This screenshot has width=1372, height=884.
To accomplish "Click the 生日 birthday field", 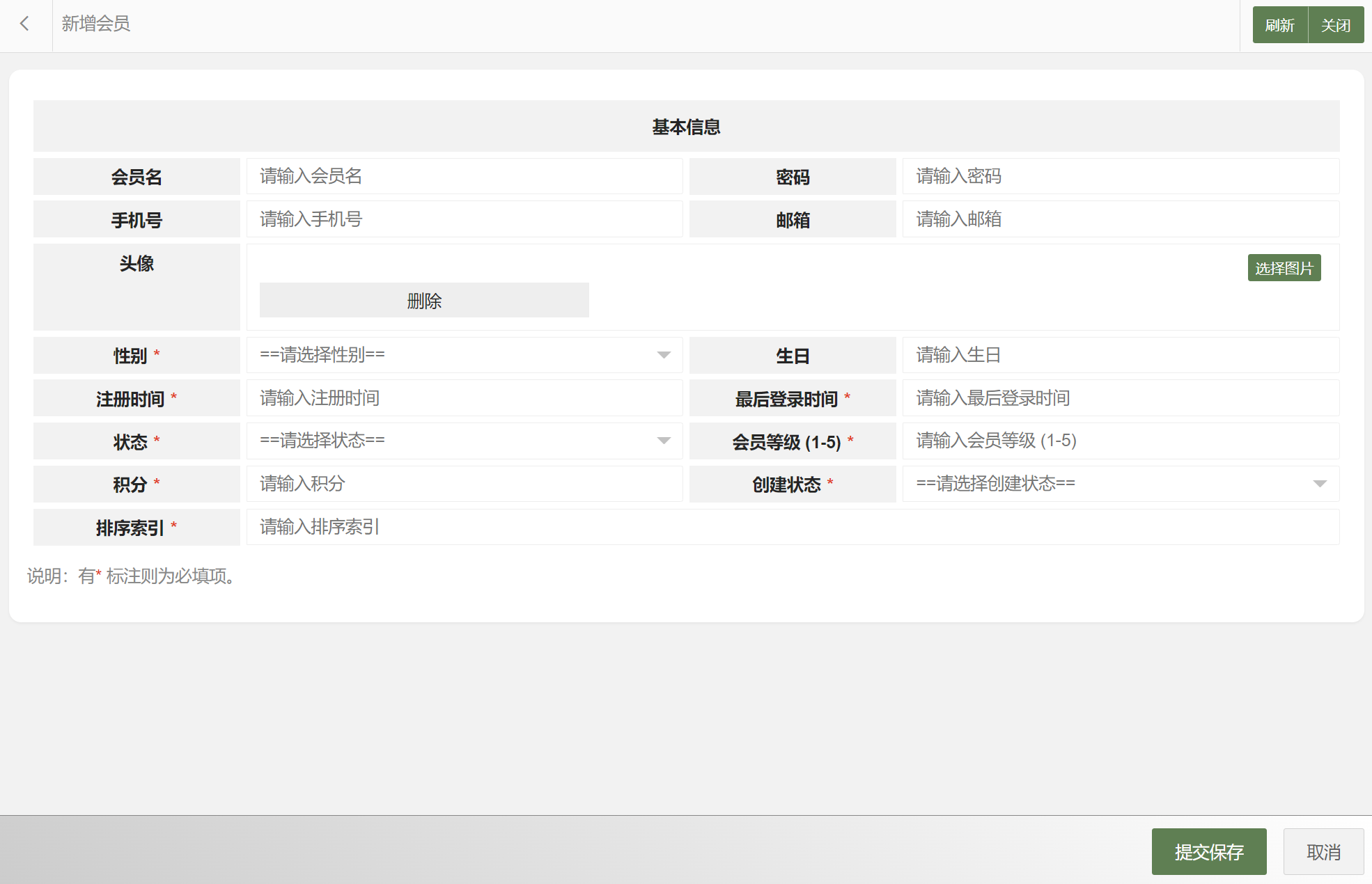I will pos(1120,356).
